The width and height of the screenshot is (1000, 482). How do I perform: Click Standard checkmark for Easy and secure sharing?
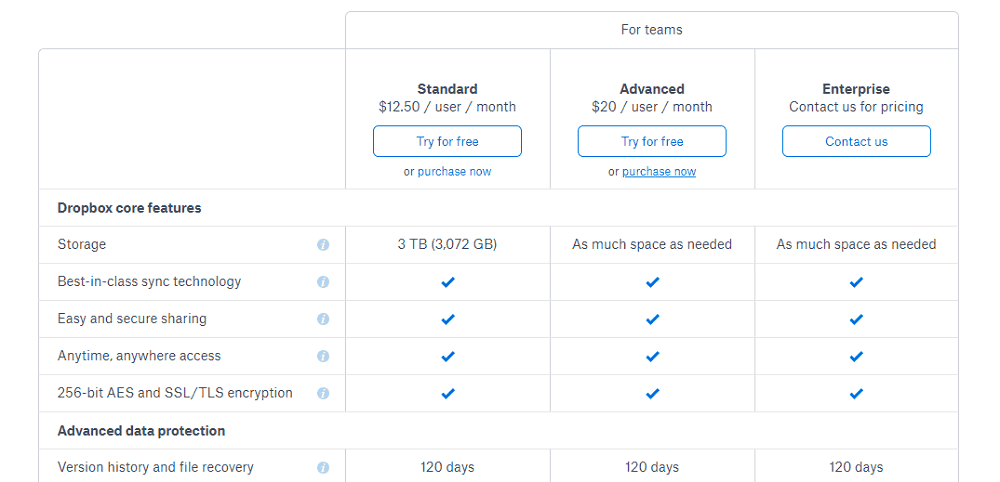pos(448,319)
